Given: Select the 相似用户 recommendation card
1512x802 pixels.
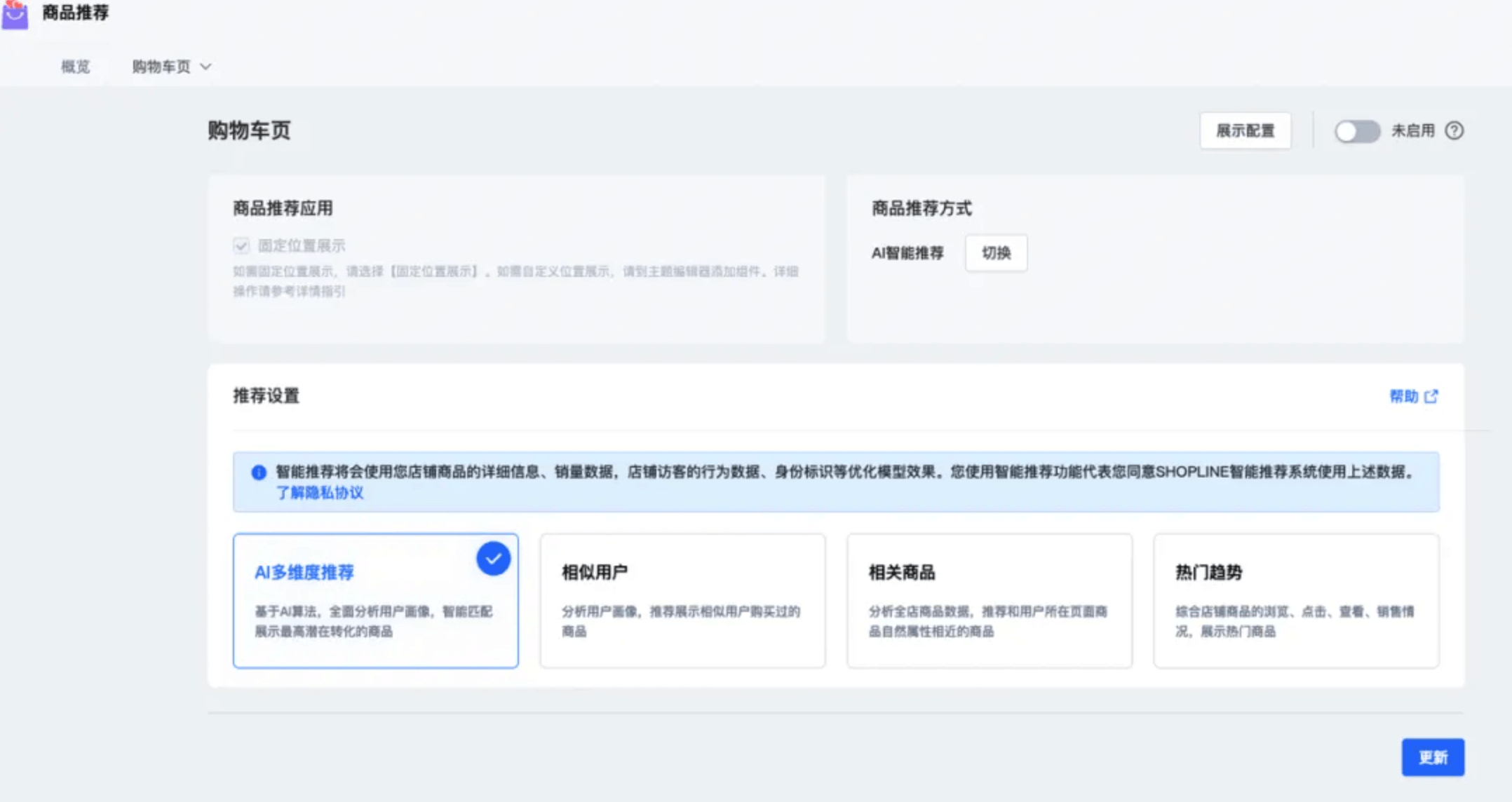Looking at the screenshot, I should click(x=682, y=601).
